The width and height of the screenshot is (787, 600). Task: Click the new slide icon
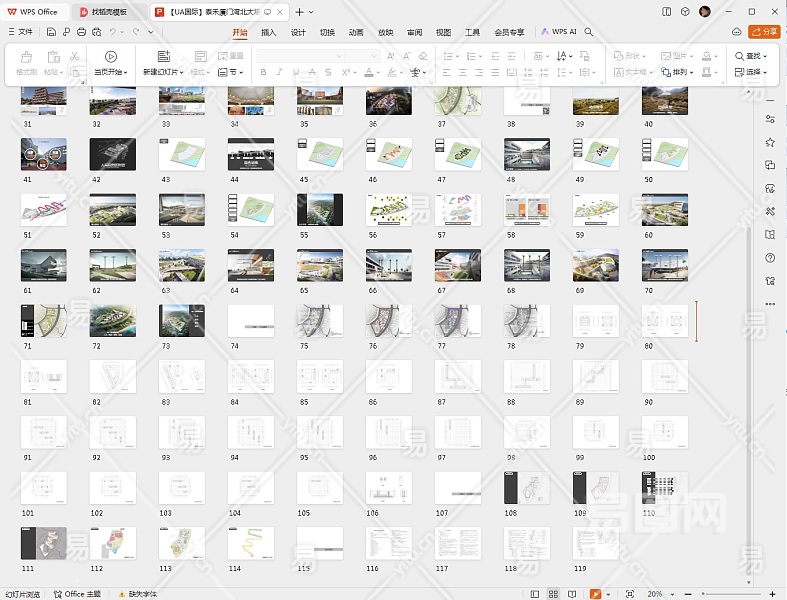163,57
